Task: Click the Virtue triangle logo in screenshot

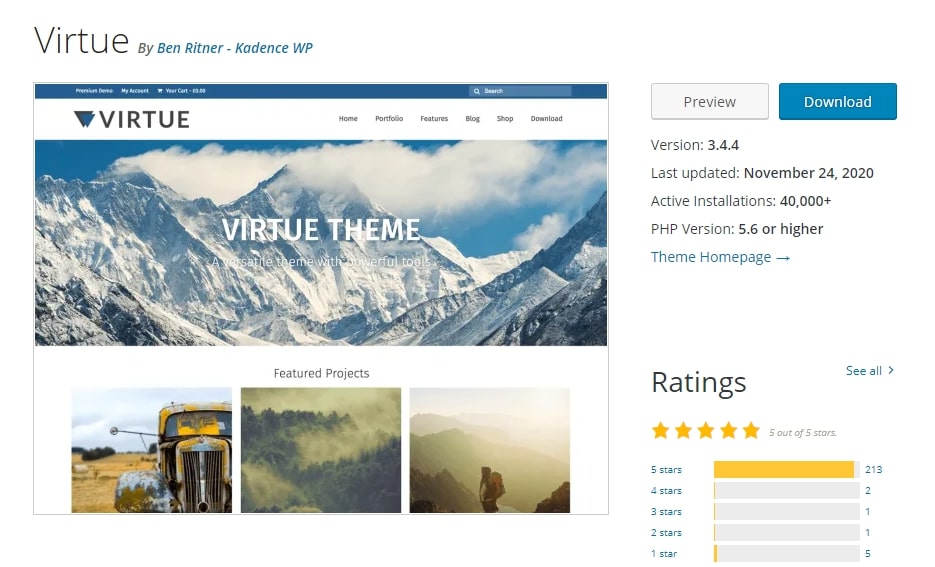Action: click(84, 119)
